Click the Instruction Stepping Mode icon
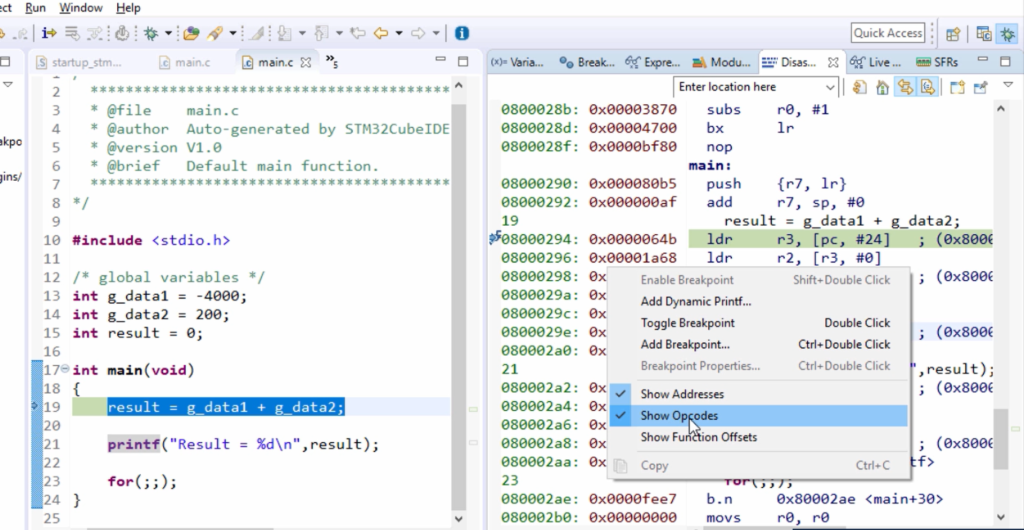This screenshot has height=530, width=1024. click(x=49, y=33)
